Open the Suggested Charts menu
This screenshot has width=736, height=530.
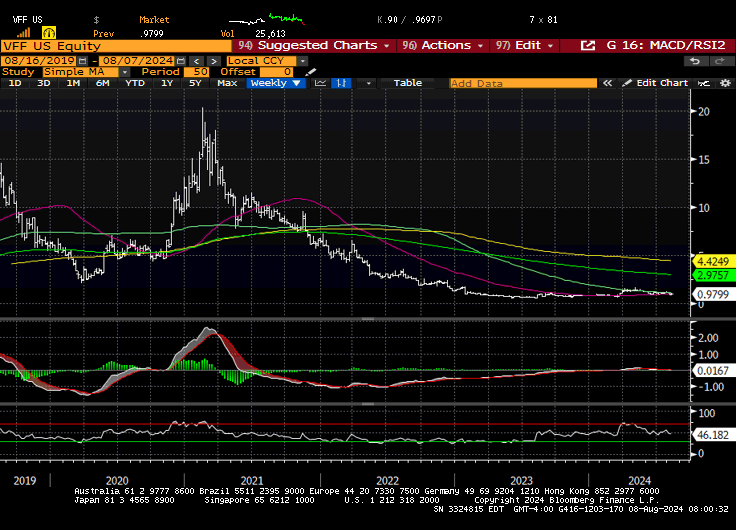[x=314, y=46]
